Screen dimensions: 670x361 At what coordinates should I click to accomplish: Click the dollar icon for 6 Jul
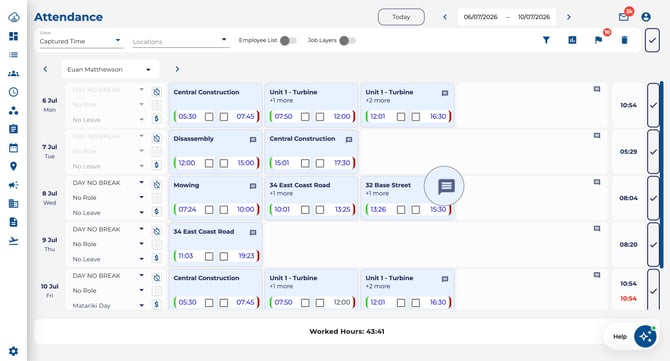(157, 119)
